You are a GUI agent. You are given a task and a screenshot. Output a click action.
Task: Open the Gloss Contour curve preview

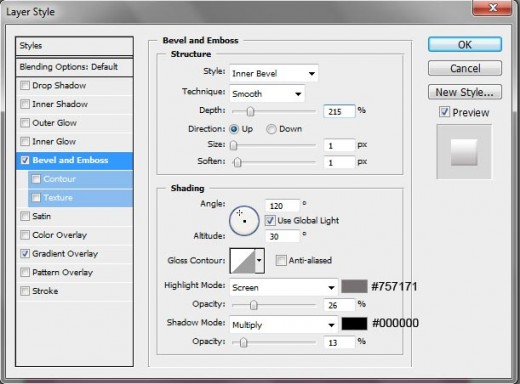[243, 260]
